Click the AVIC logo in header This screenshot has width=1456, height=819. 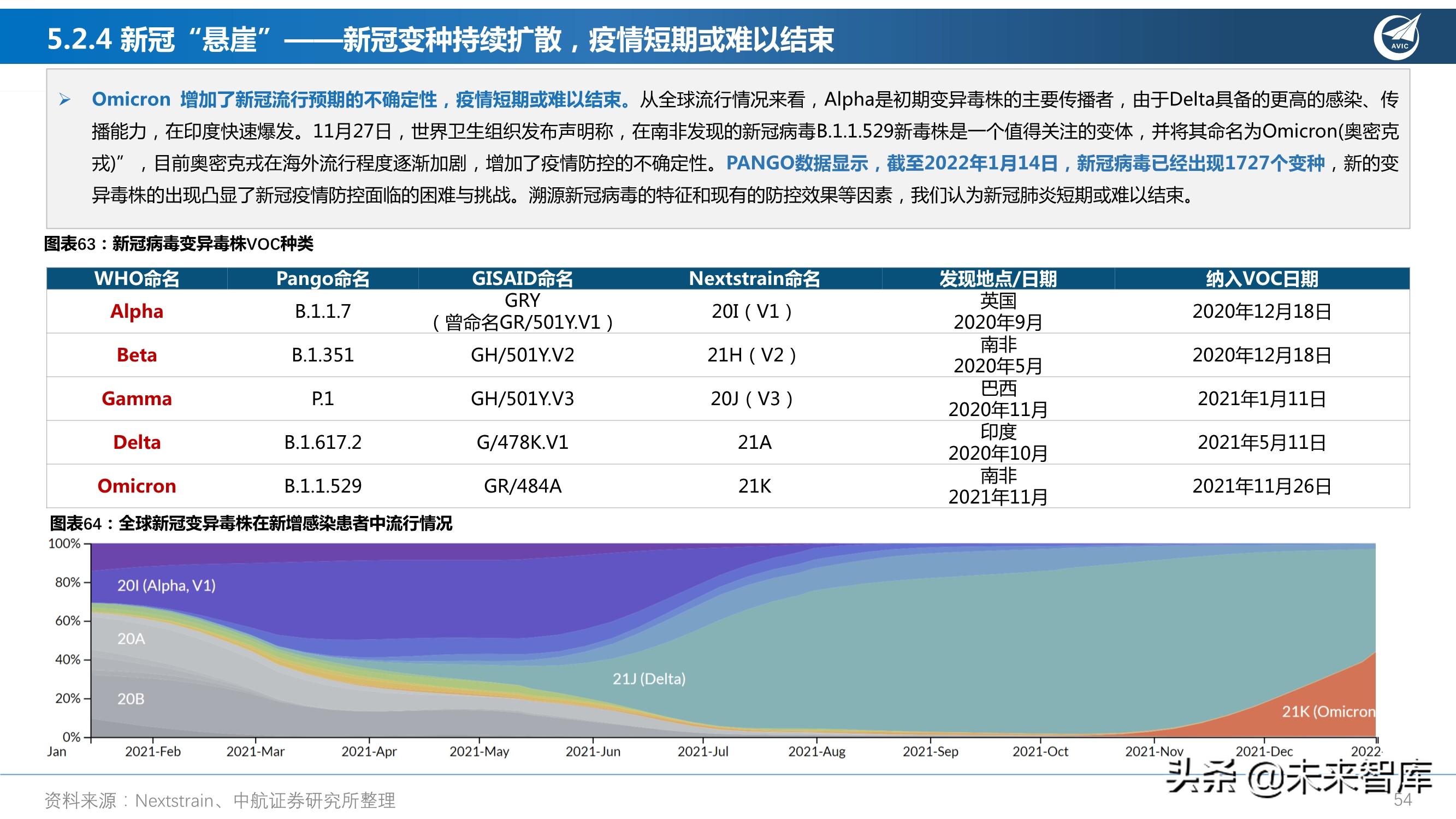pyautogui.click(x=1396, y=37)
